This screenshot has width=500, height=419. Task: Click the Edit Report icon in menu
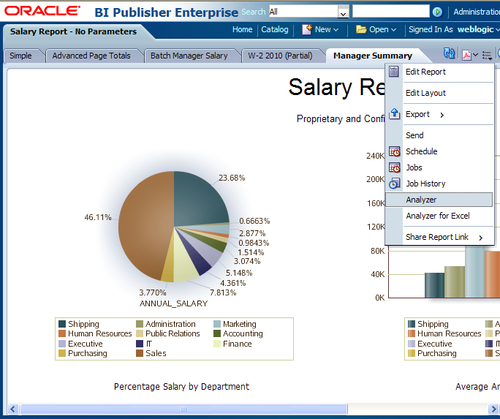394,71
